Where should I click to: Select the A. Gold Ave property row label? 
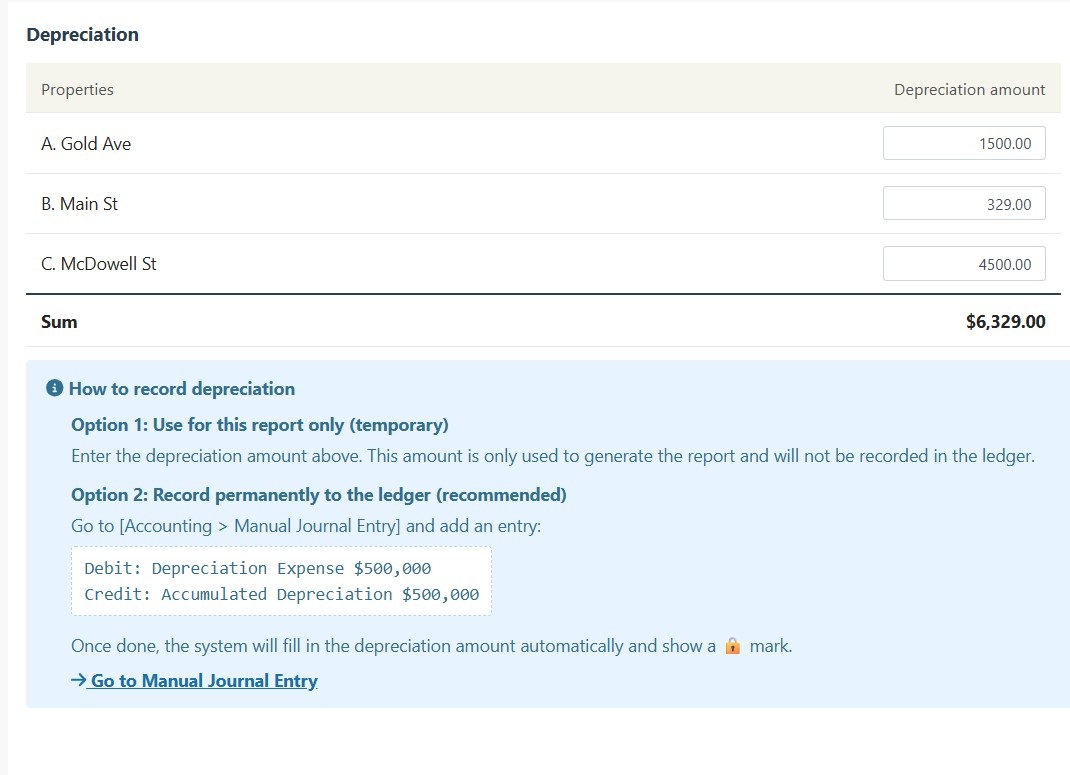[86, 144]
